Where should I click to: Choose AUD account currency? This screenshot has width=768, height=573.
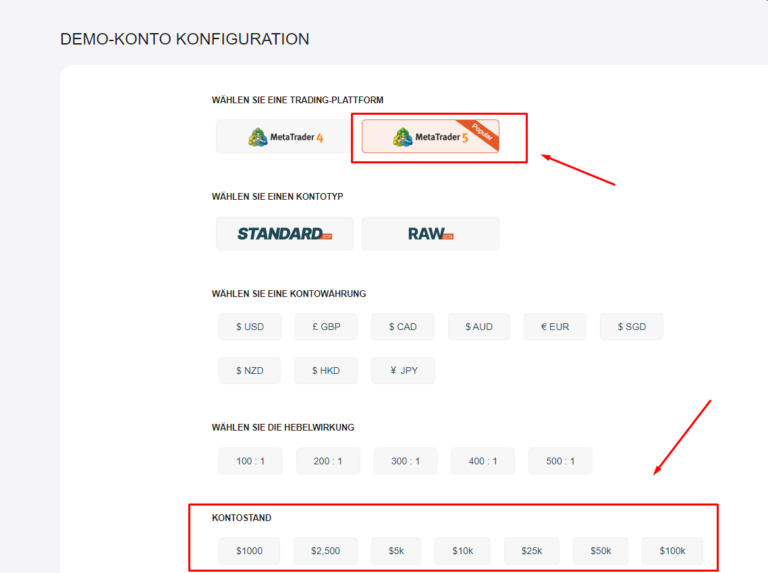click(479, 327)
